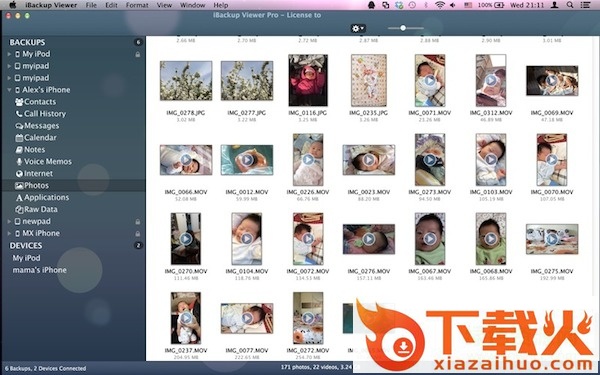Click the volume icon in menu bar

453,5
